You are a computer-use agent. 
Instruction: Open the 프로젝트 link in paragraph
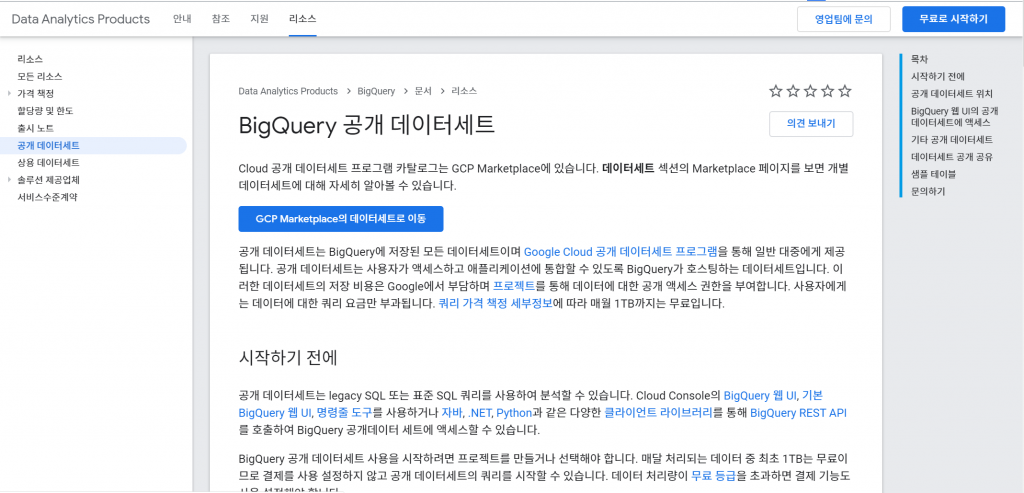(x=514, y=286)
